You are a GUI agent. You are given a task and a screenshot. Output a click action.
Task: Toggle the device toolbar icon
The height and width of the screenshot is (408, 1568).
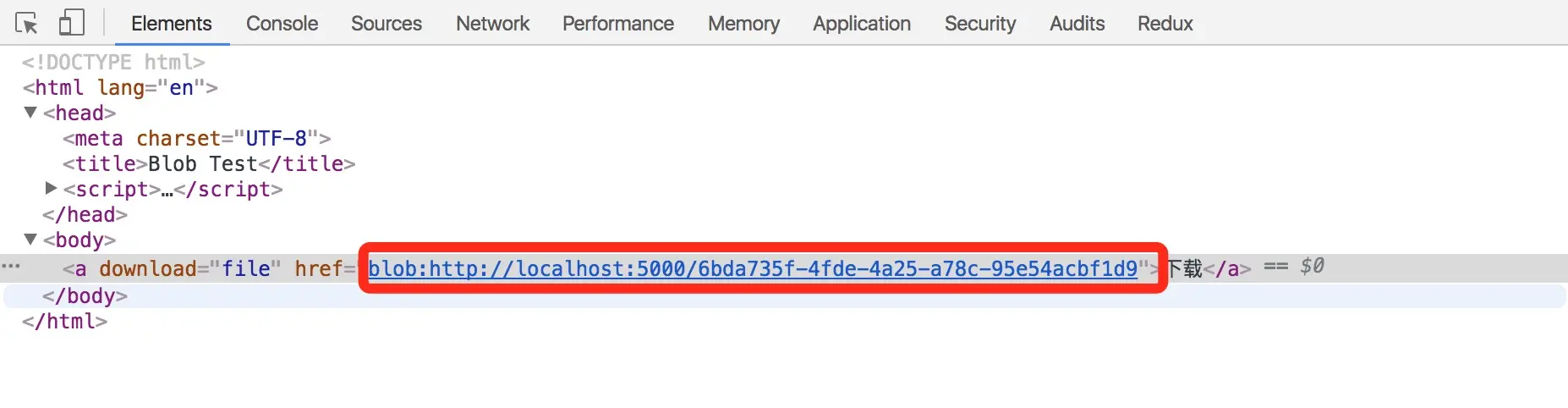point(72,23)
